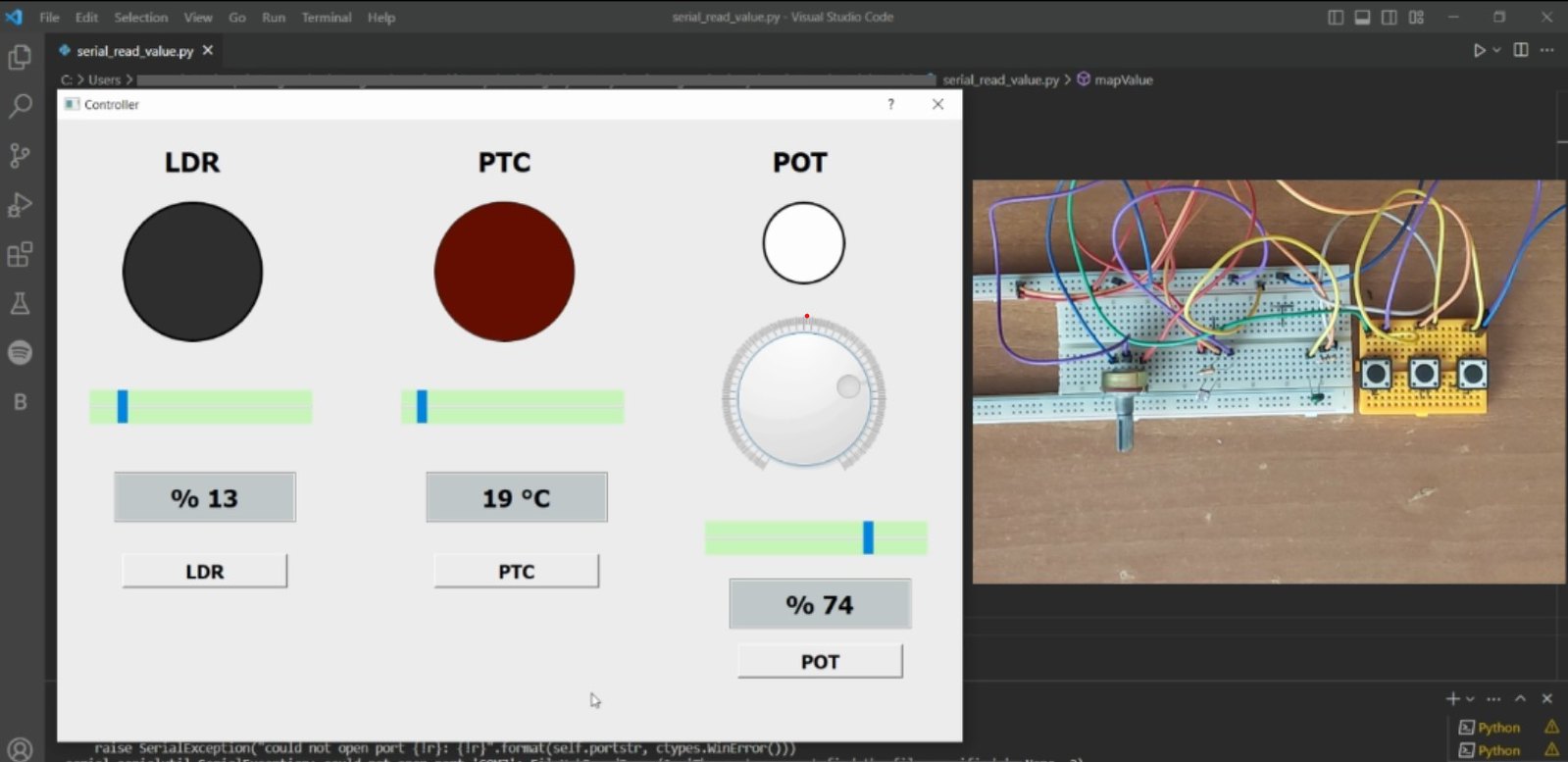
Task: Click the % 74 POT value display
Action: click(820, 604)
